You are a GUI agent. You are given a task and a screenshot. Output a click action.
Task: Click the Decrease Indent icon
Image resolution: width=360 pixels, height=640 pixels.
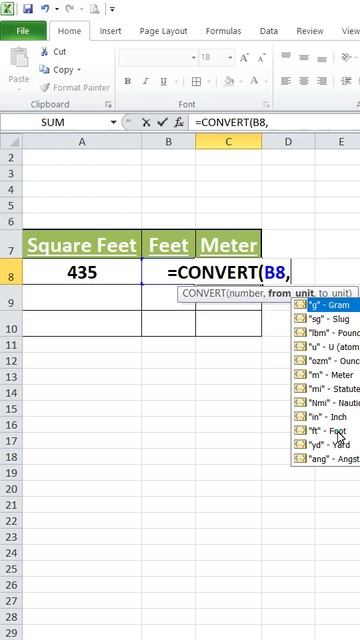(x=347, y=81)
